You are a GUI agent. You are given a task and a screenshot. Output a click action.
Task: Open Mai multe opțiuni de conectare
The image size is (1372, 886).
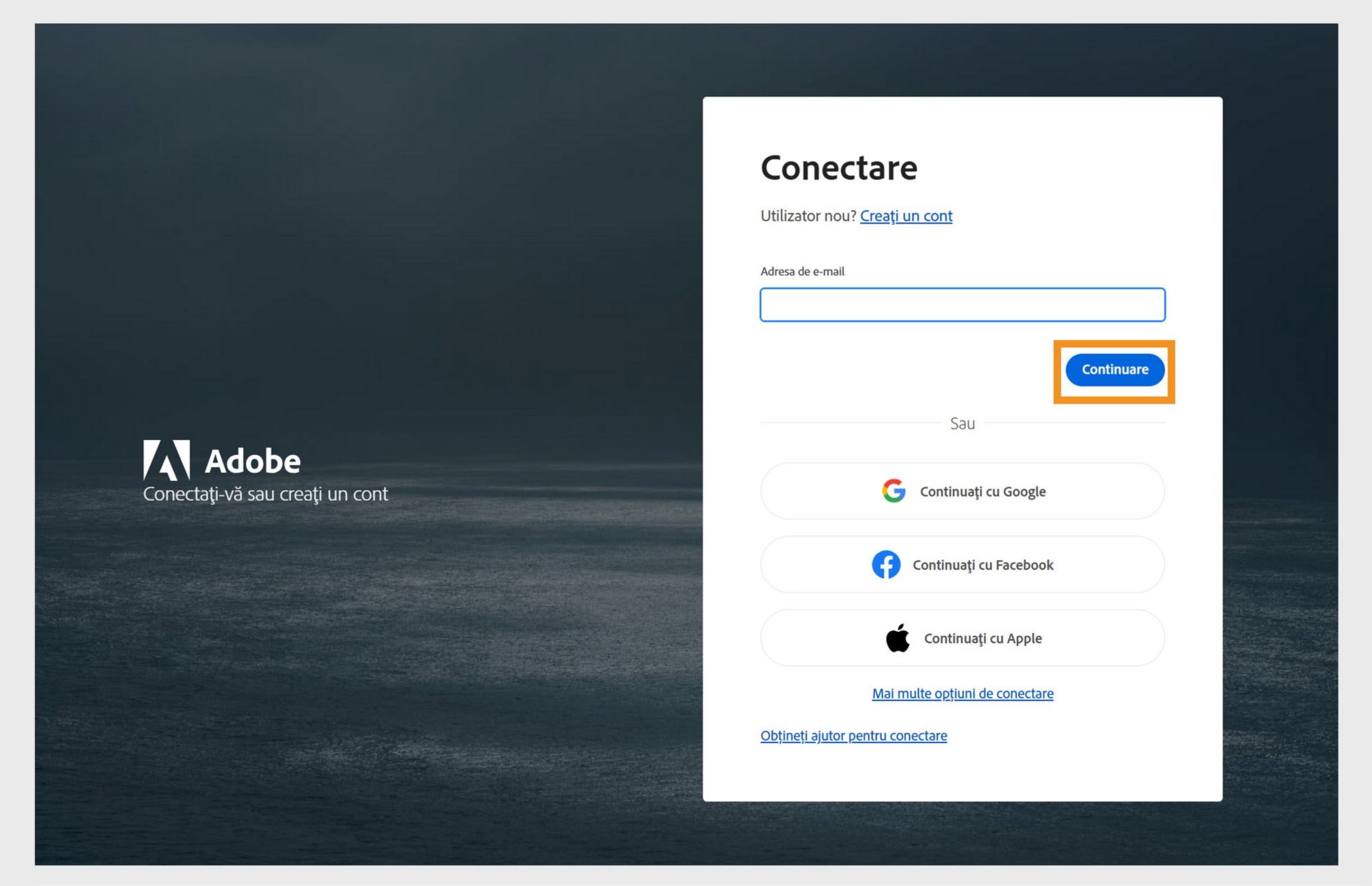[962, 693]
